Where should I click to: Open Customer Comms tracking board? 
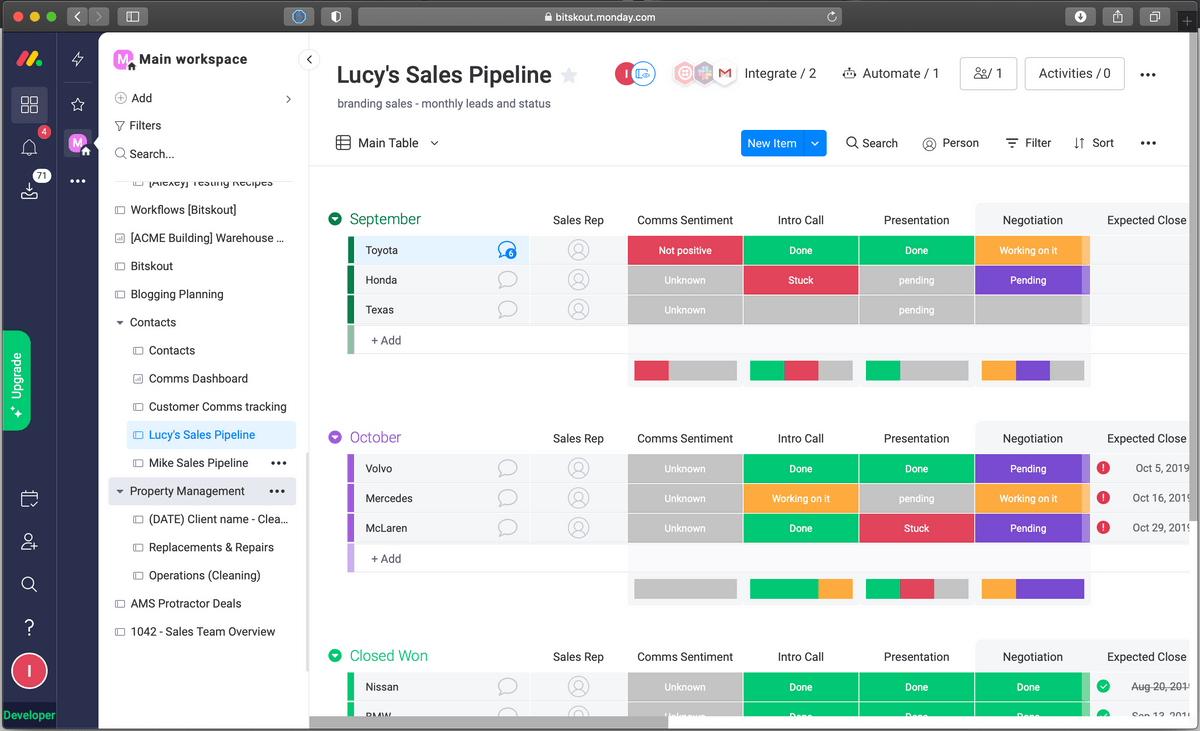click(x=217, y=407)
